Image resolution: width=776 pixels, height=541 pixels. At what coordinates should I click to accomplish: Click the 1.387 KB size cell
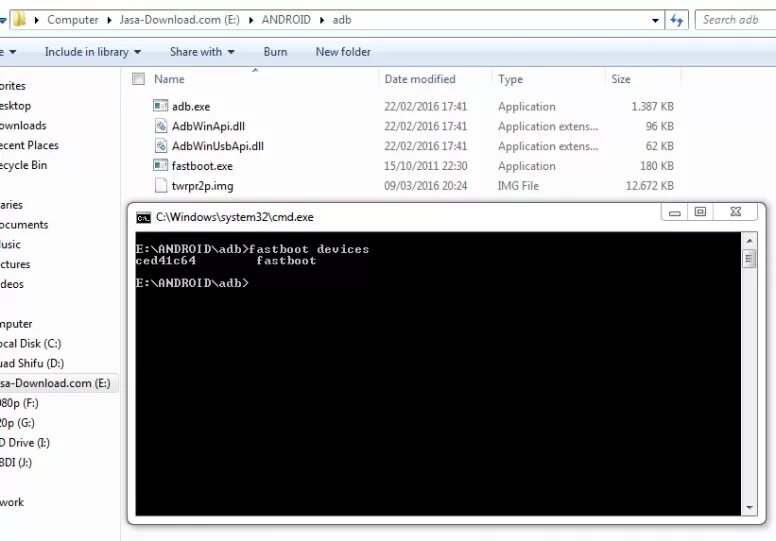tap(652, 106)
